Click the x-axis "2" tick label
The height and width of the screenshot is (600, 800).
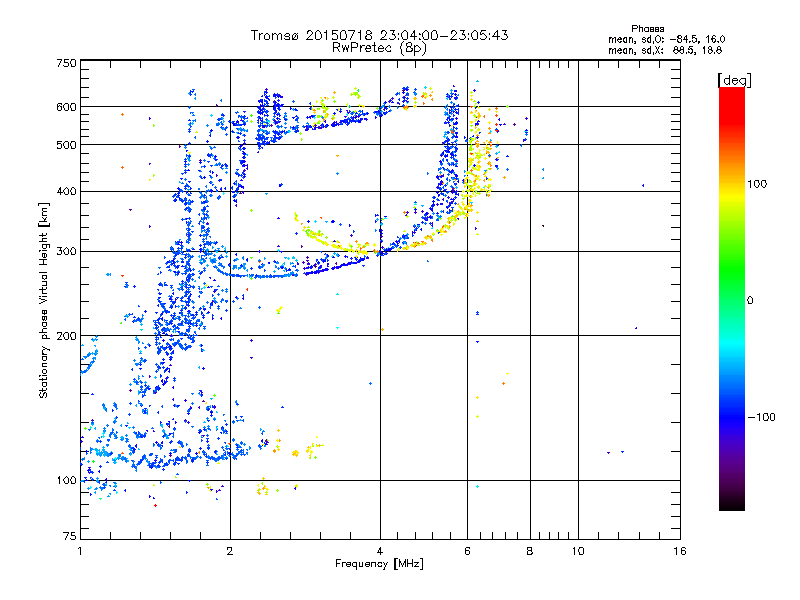click(230, 551)
